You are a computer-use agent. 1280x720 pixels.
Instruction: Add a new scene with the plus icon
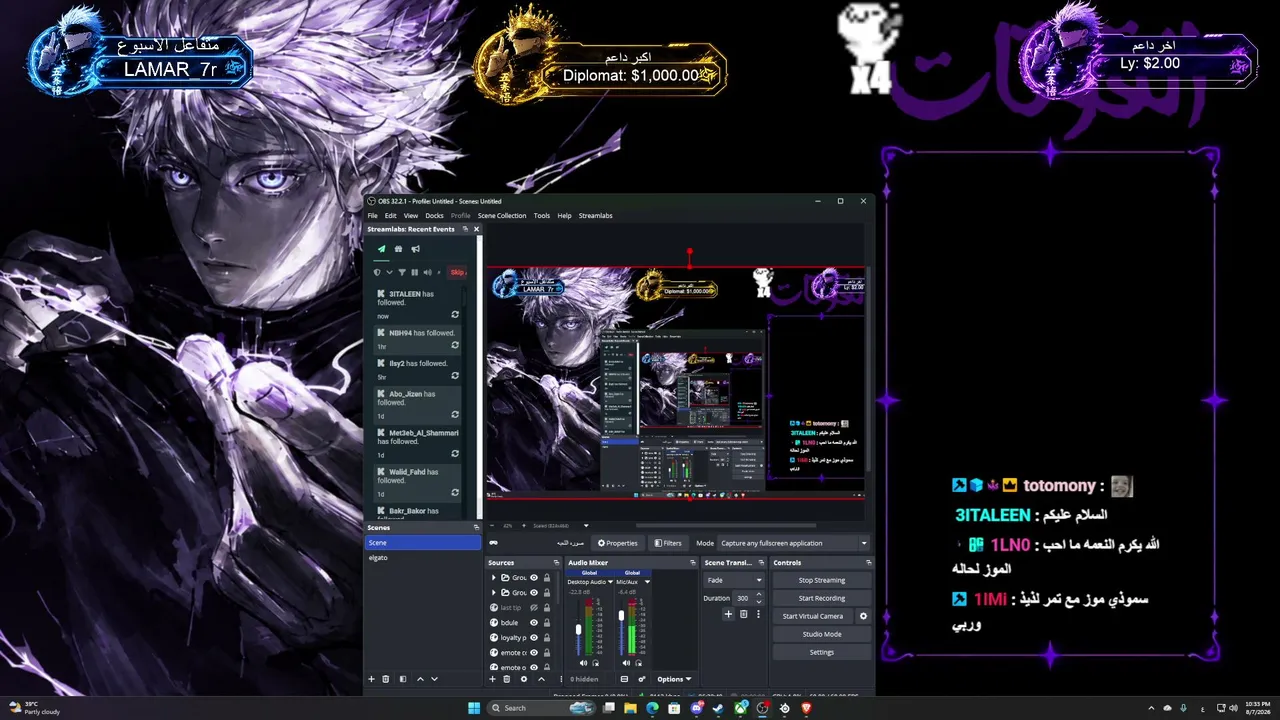pyautogui.click(x=372, y=679)
